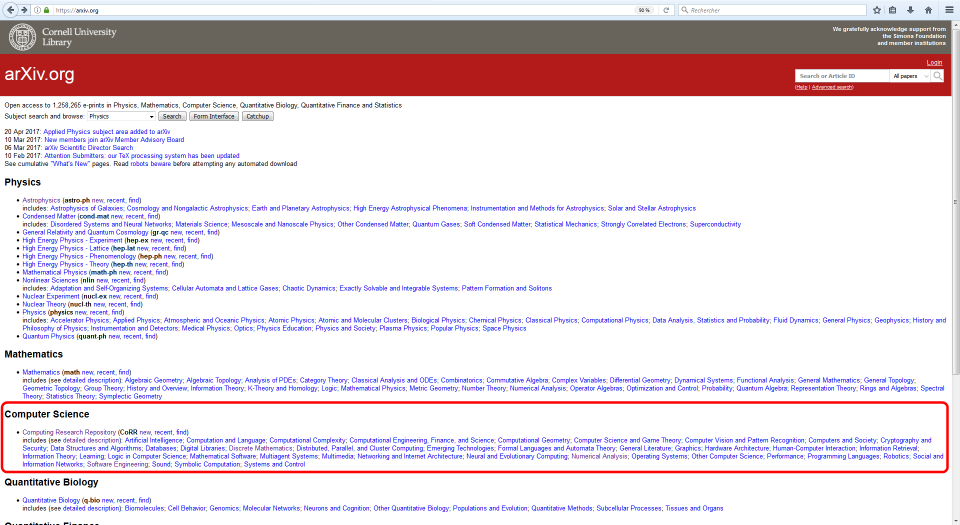Viewport: 960px width, 525px height.
Task: Open the All papers search scope dropdown
Action: tap(910, 76)
